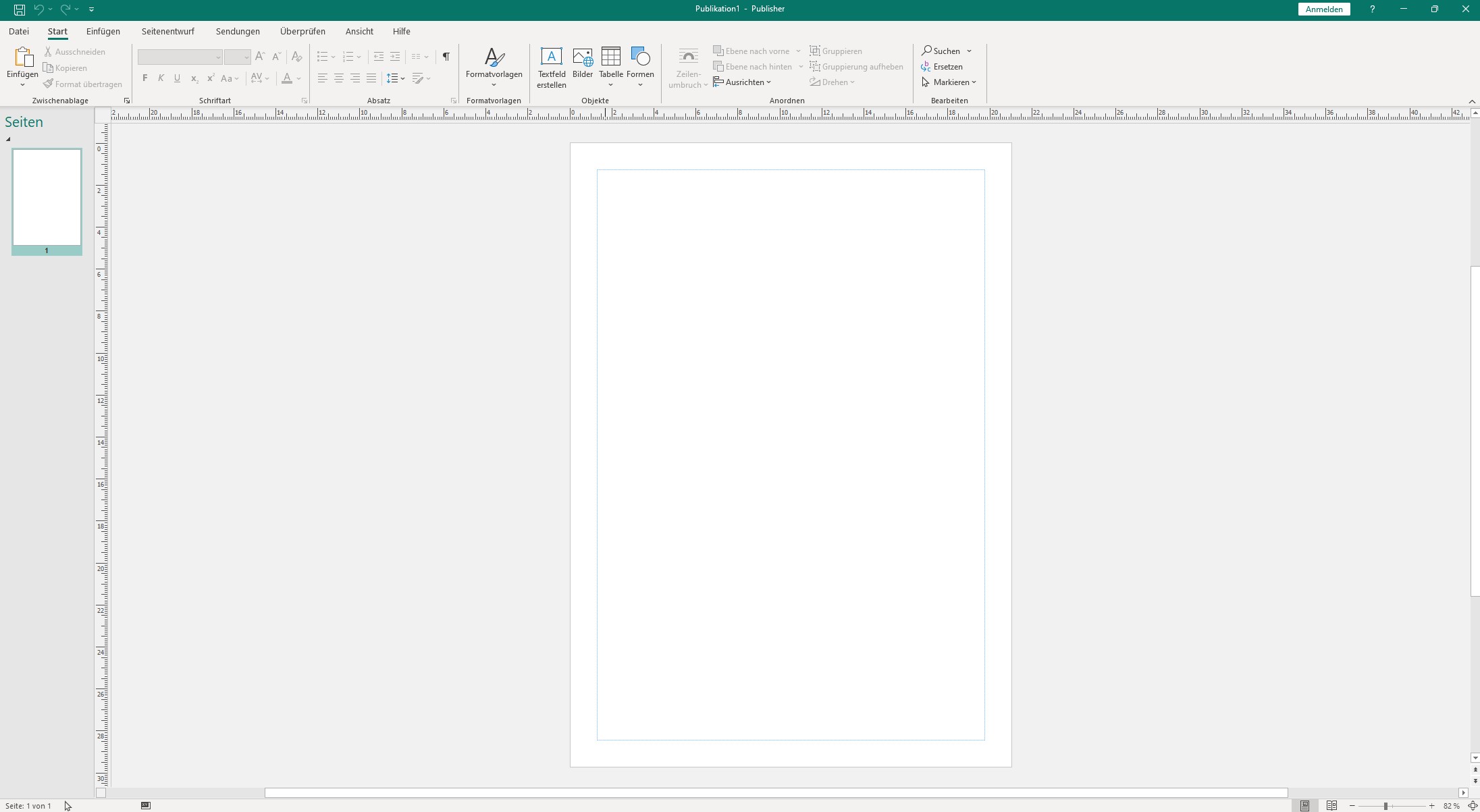This screenshot has height=812, width=1480.
Task: Expand the Ausrichten dropdown
Action: click(743, 82)
